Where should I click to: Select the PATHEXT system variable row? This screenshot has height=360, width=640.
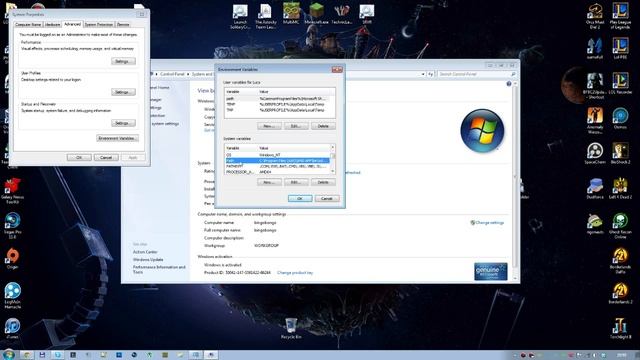tap(277, 167)
